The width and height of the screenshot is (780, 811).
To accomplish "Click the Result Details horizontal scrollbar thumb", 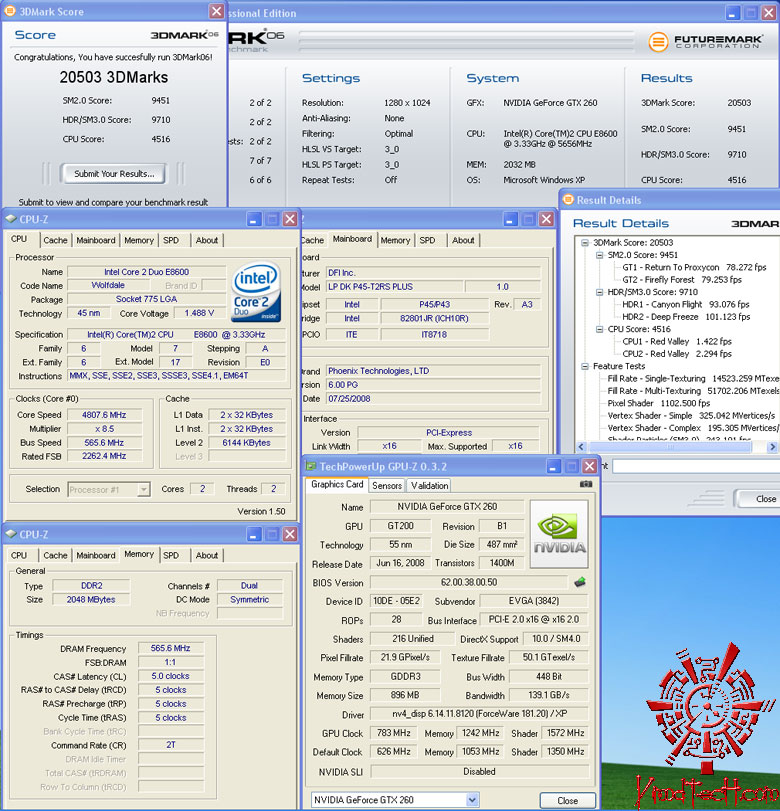I will (670, 447).
